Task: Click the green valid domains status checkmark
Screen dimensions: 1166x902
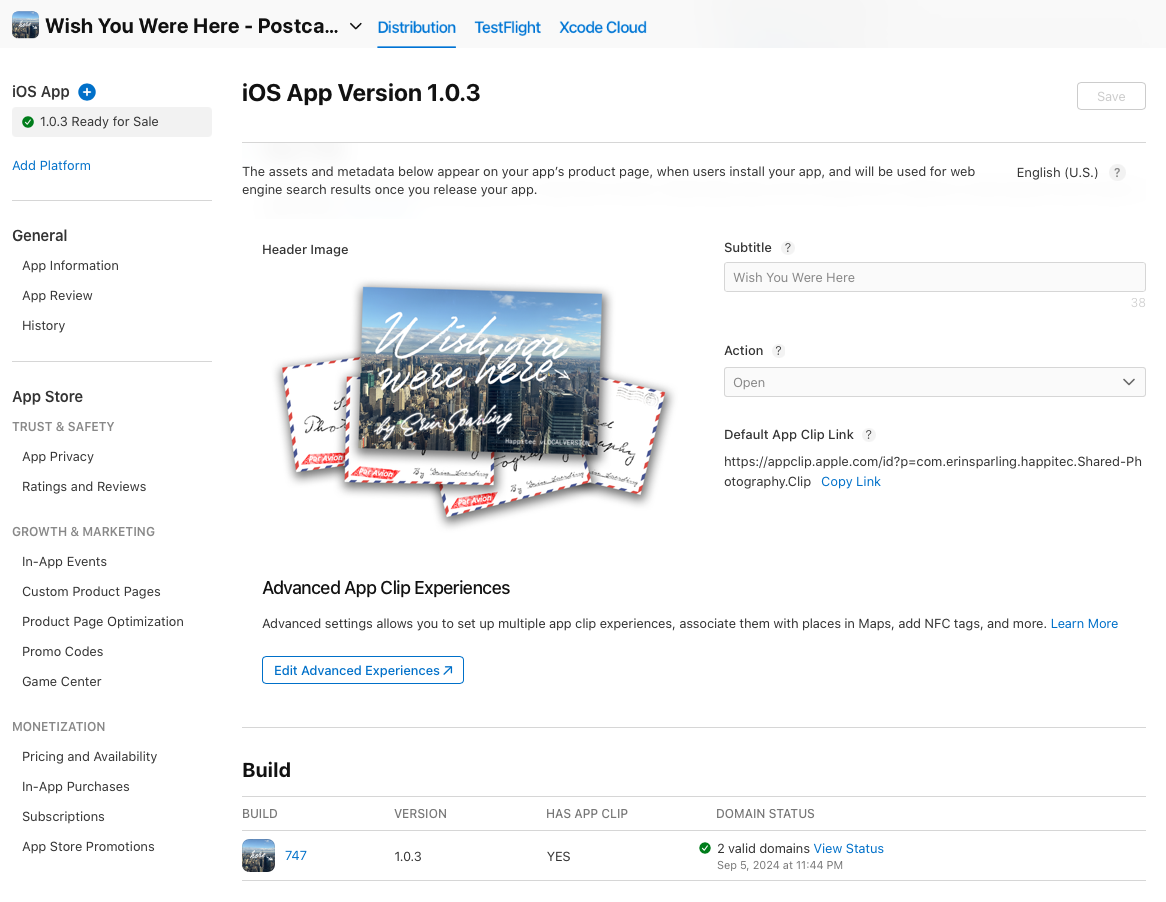Action: tap(705, 848)
